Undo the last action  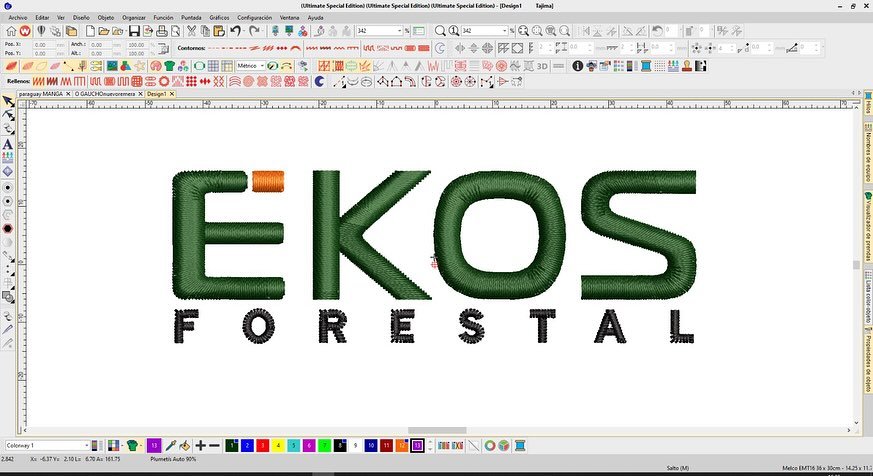(236, 31)
